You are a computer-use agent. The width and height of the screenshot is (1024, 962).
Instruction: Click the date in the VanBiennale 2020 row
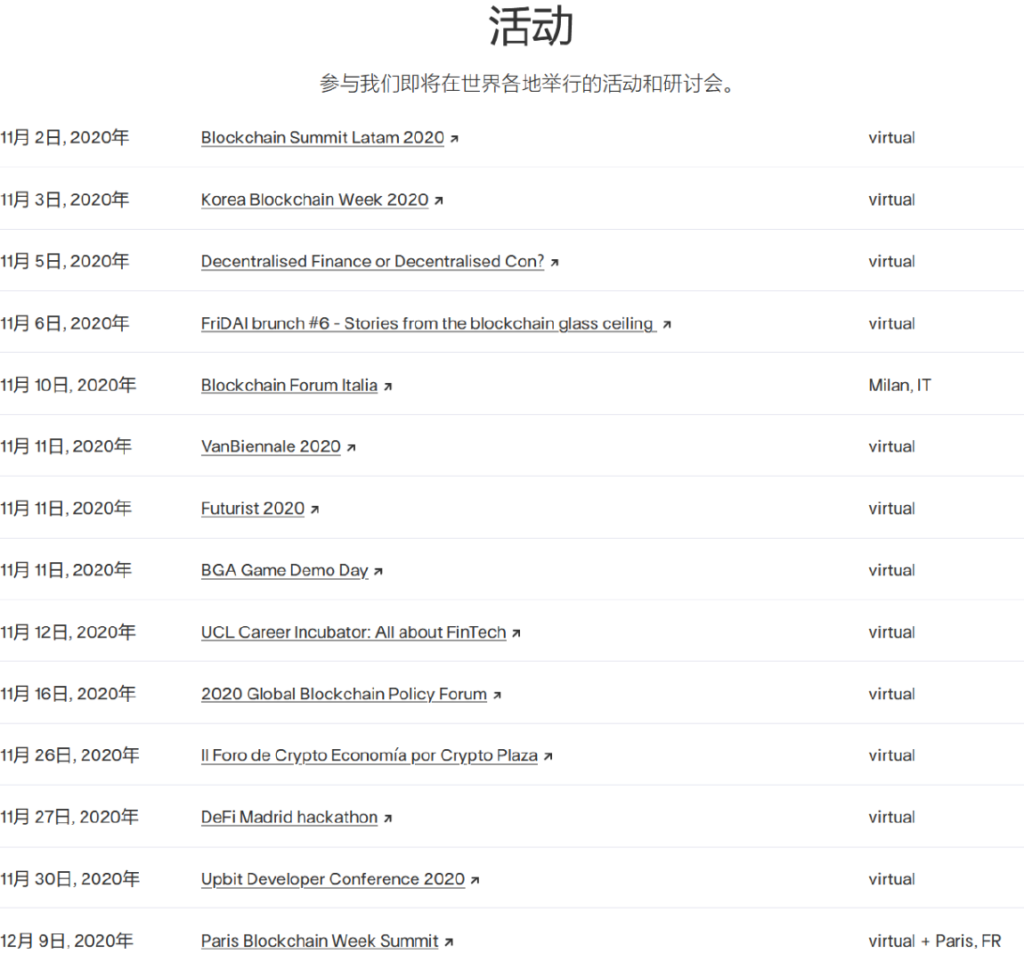coord(66,447)
